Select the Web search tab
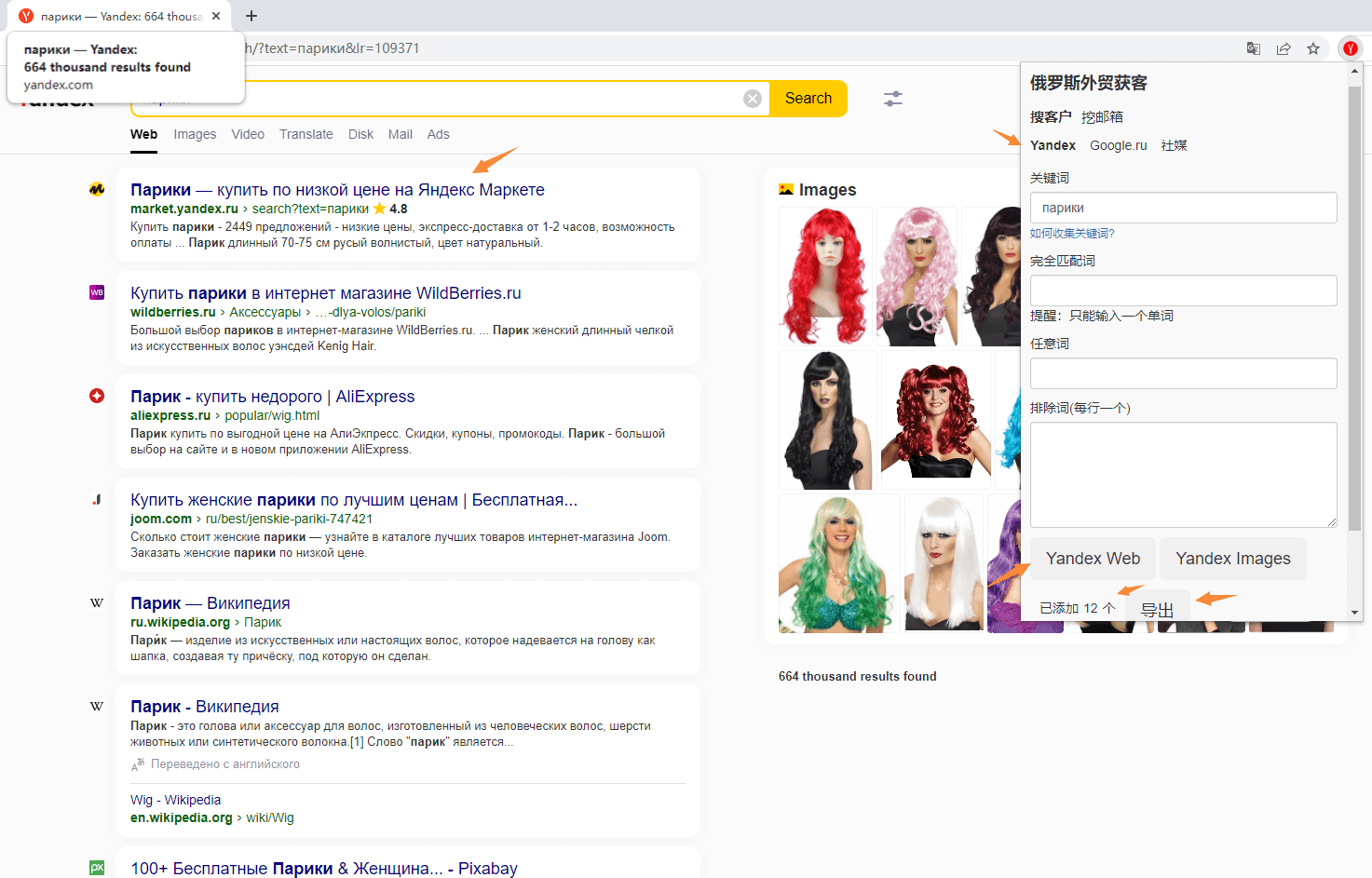 143,134
